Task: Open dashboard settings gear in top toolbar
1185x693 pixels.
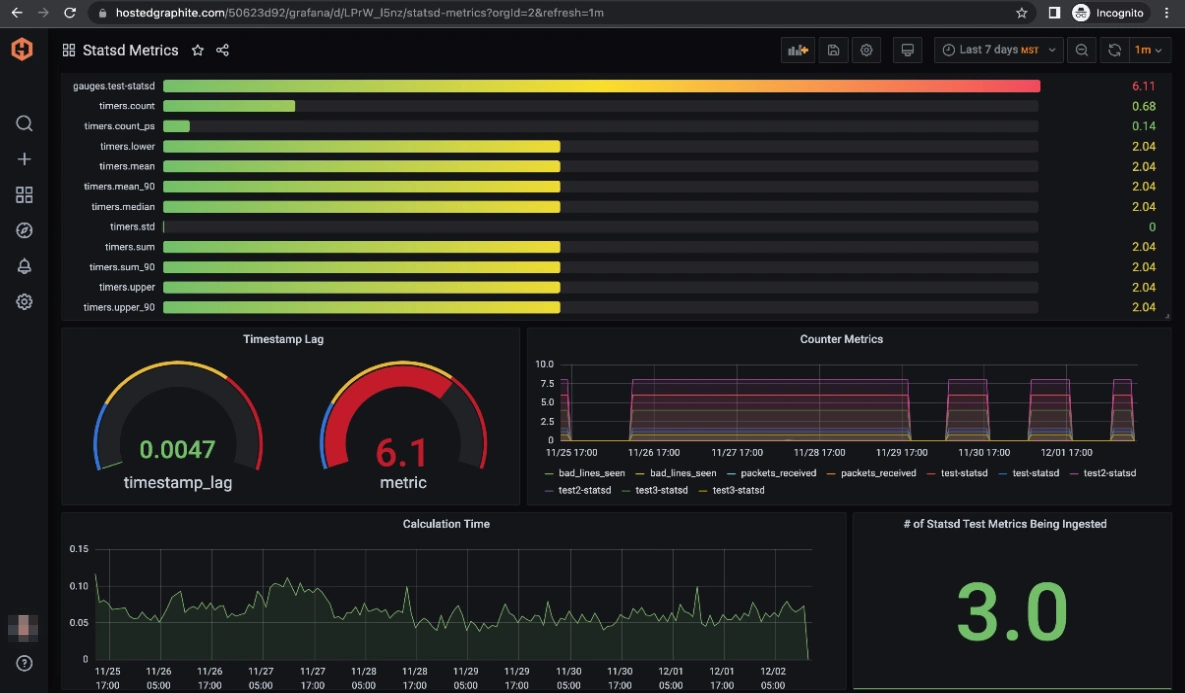Action: (867, 50)
